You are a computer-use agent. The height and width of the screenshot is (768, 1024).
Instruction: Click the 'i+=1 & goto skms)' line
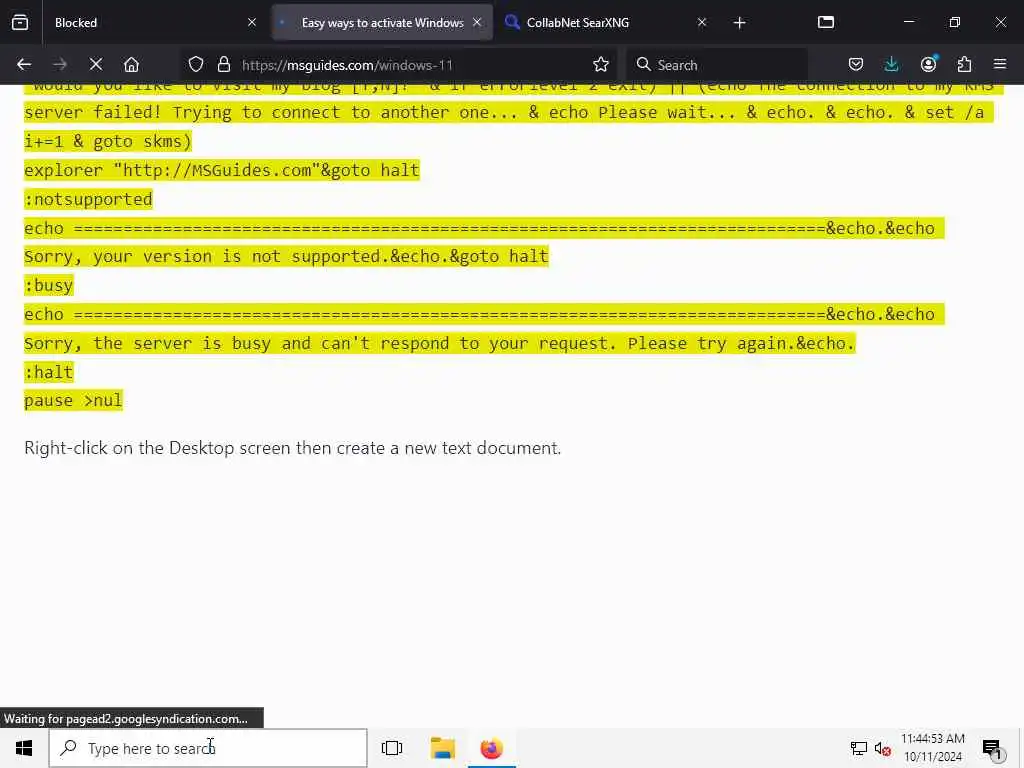point(108,142)
